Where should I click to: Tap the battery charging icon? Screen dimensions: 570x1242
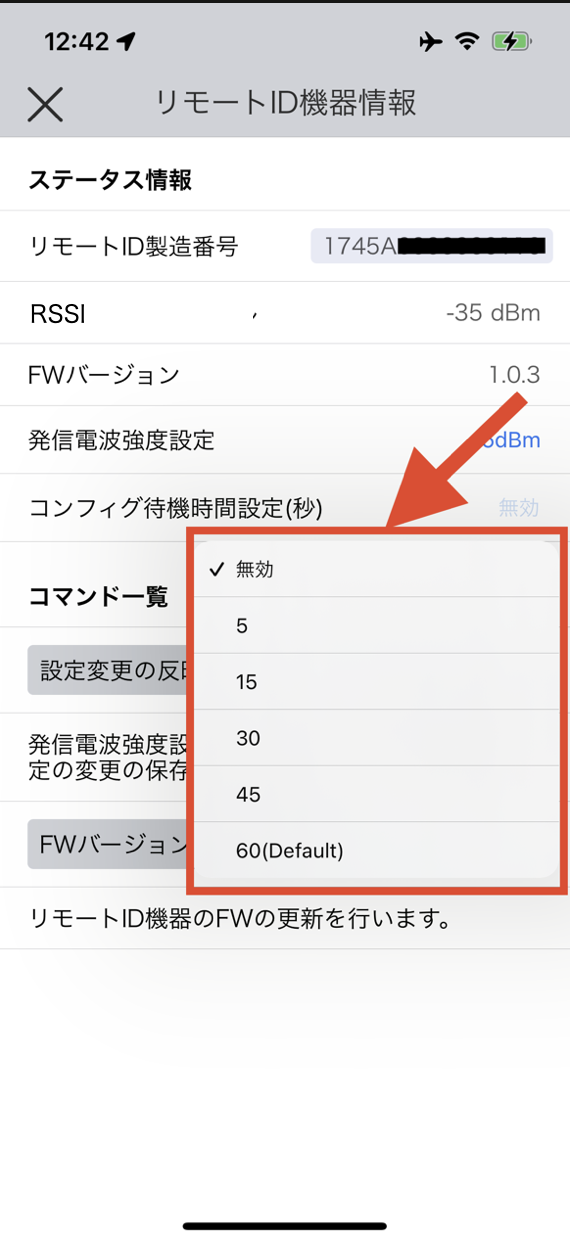point(512,41)
